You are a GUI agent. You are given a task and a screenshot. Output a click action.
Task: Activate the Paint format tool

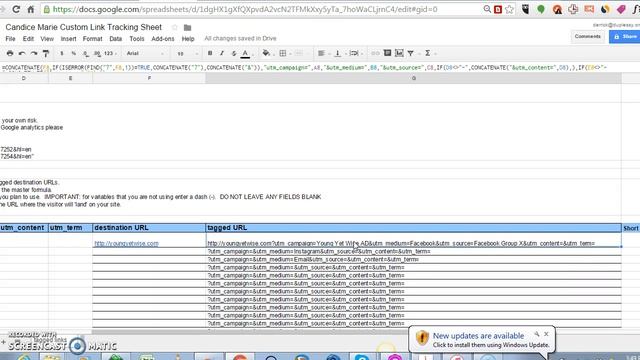coord(46,53)
